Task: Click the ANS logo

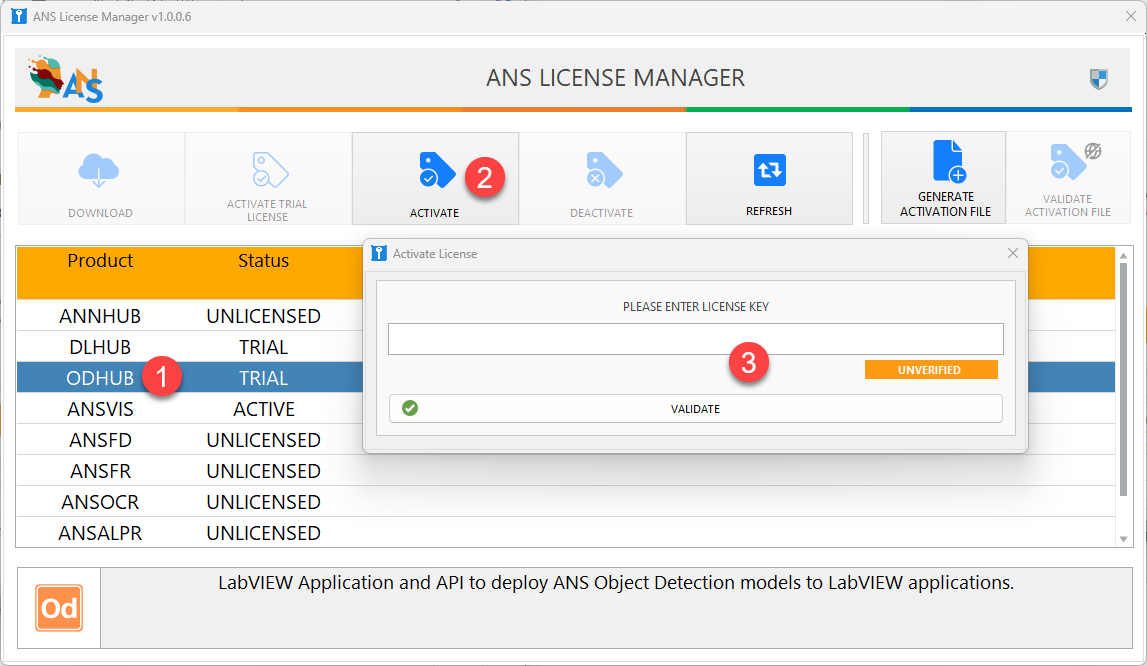Action: coord(66,79)
